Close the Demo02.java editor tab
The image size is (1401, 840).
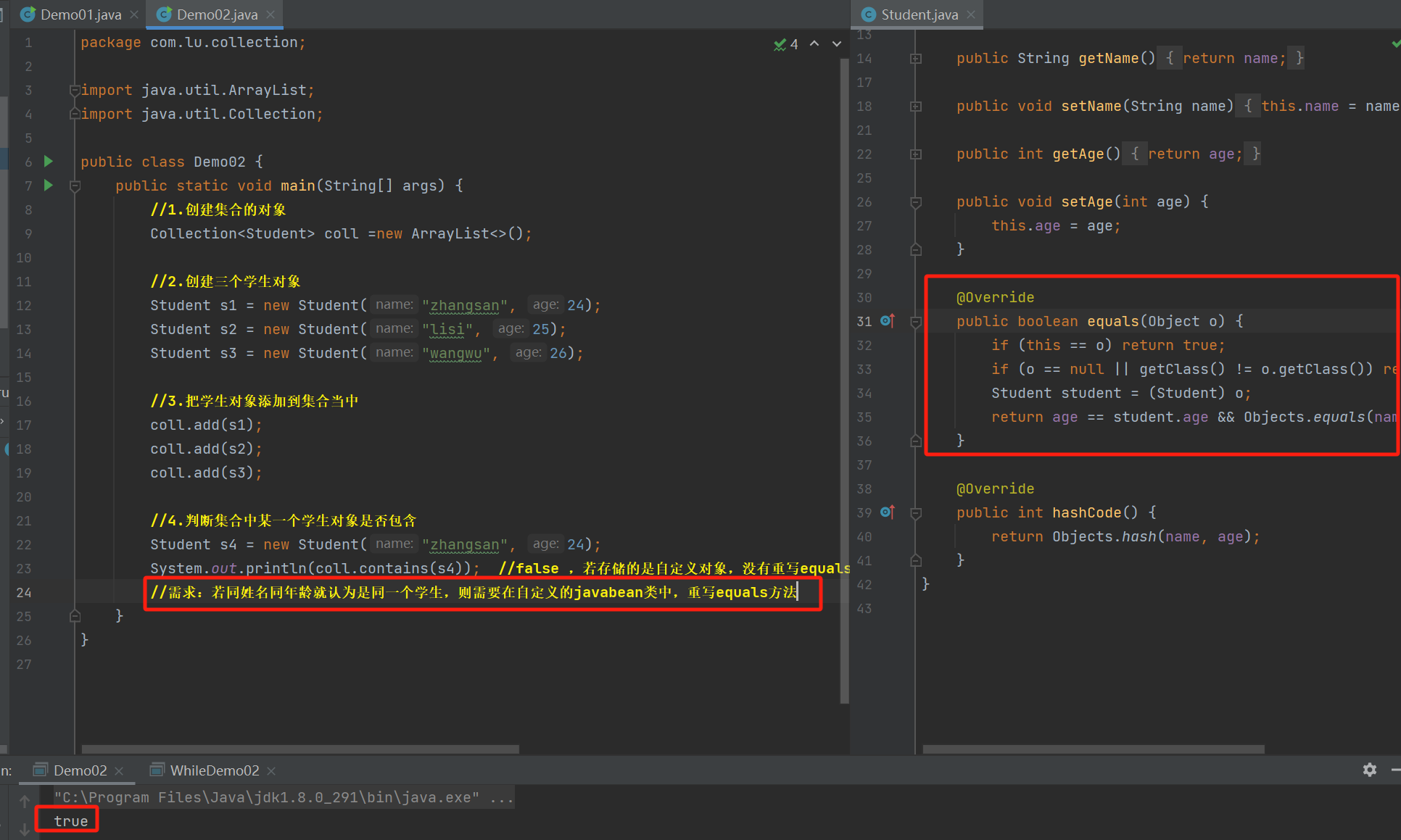[x=270, y=14]
